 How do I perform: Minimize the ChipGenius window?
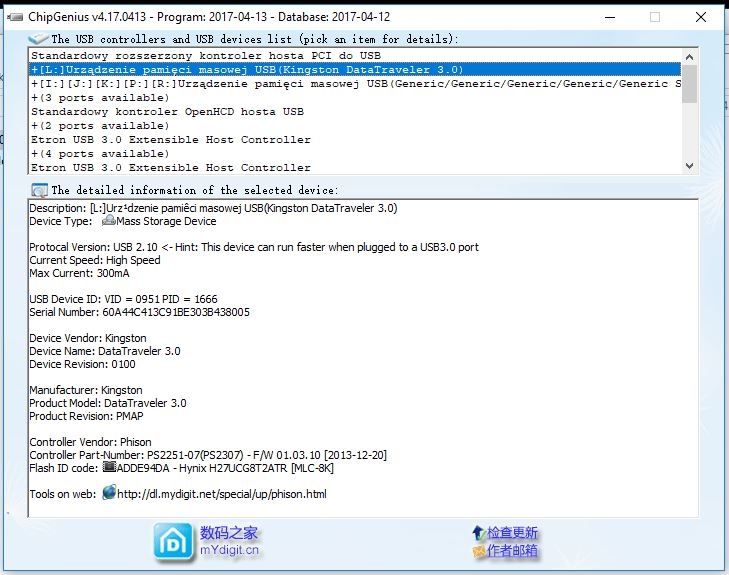[610, 18]
